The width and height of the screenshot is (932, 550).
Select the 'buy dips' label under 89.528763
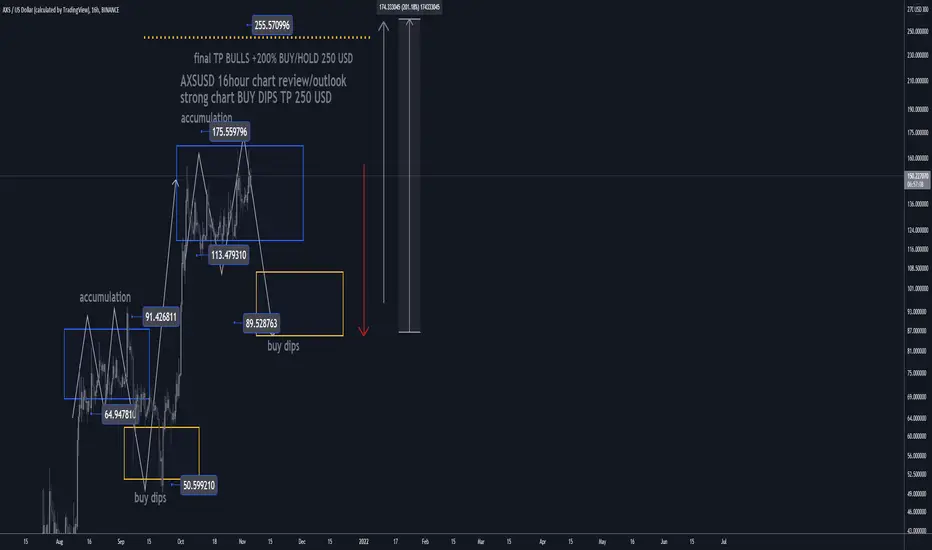[284, 346]
